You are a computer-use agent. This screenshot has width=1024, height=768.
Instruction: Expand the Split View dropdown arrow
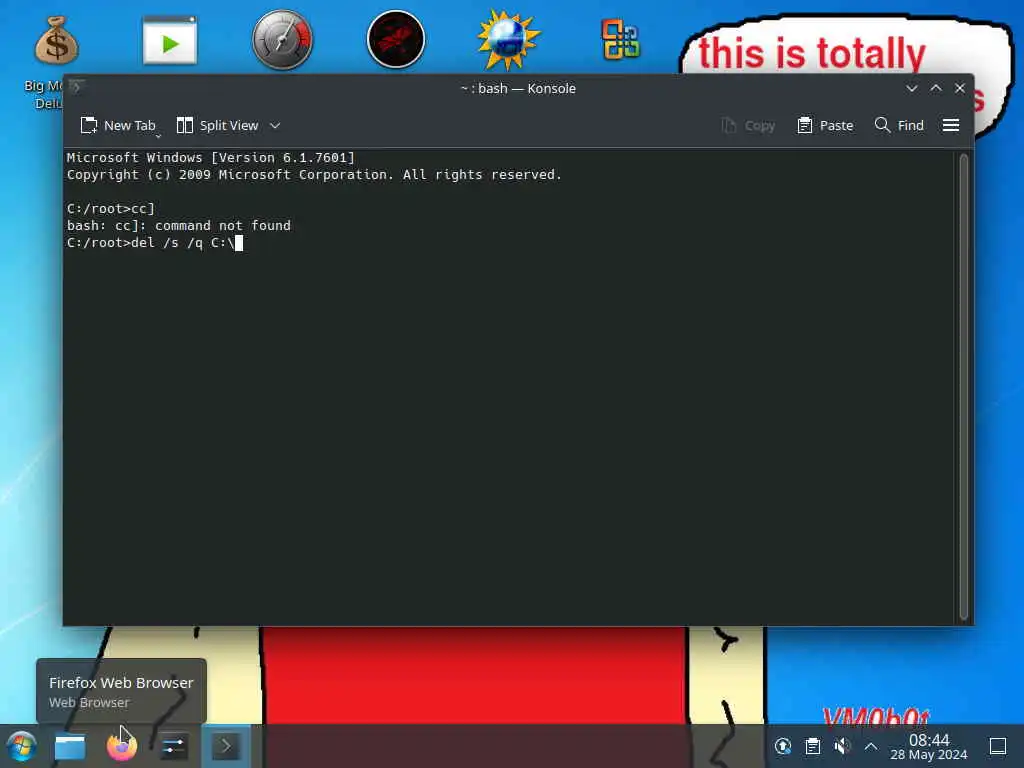(x=275, y=125)
